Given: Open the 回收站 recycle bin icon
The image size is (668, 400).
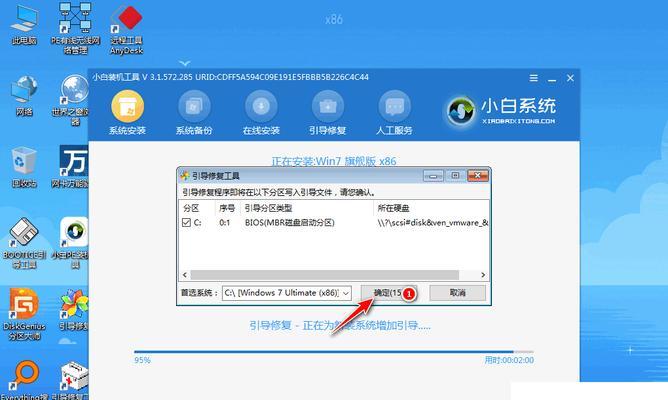Looking at the screenshot, I should click(x=24, y=167).
